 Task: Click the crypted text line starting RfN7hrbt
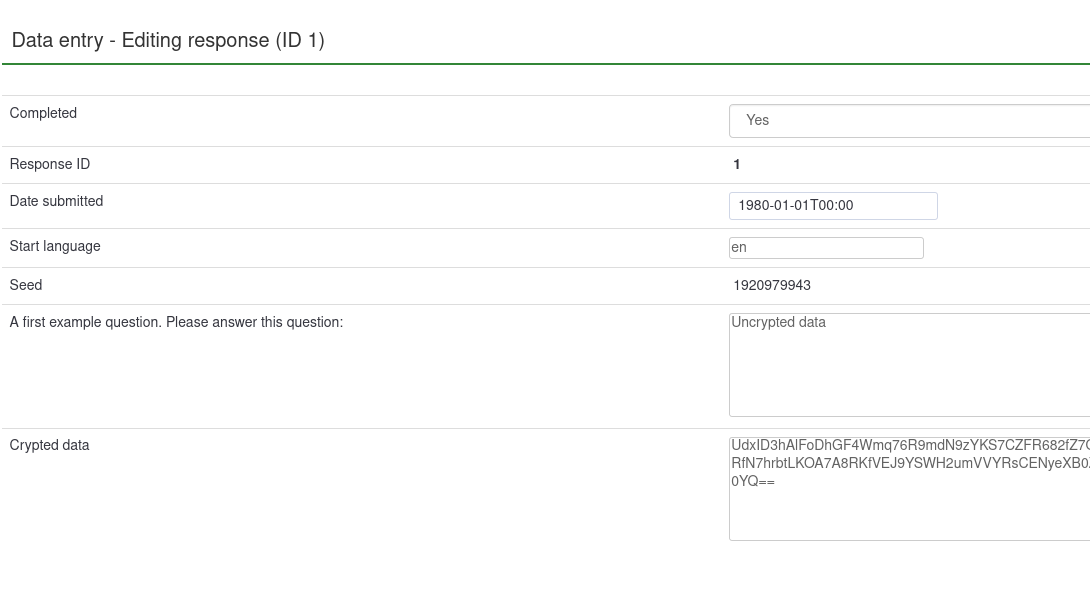pos(908,464)
